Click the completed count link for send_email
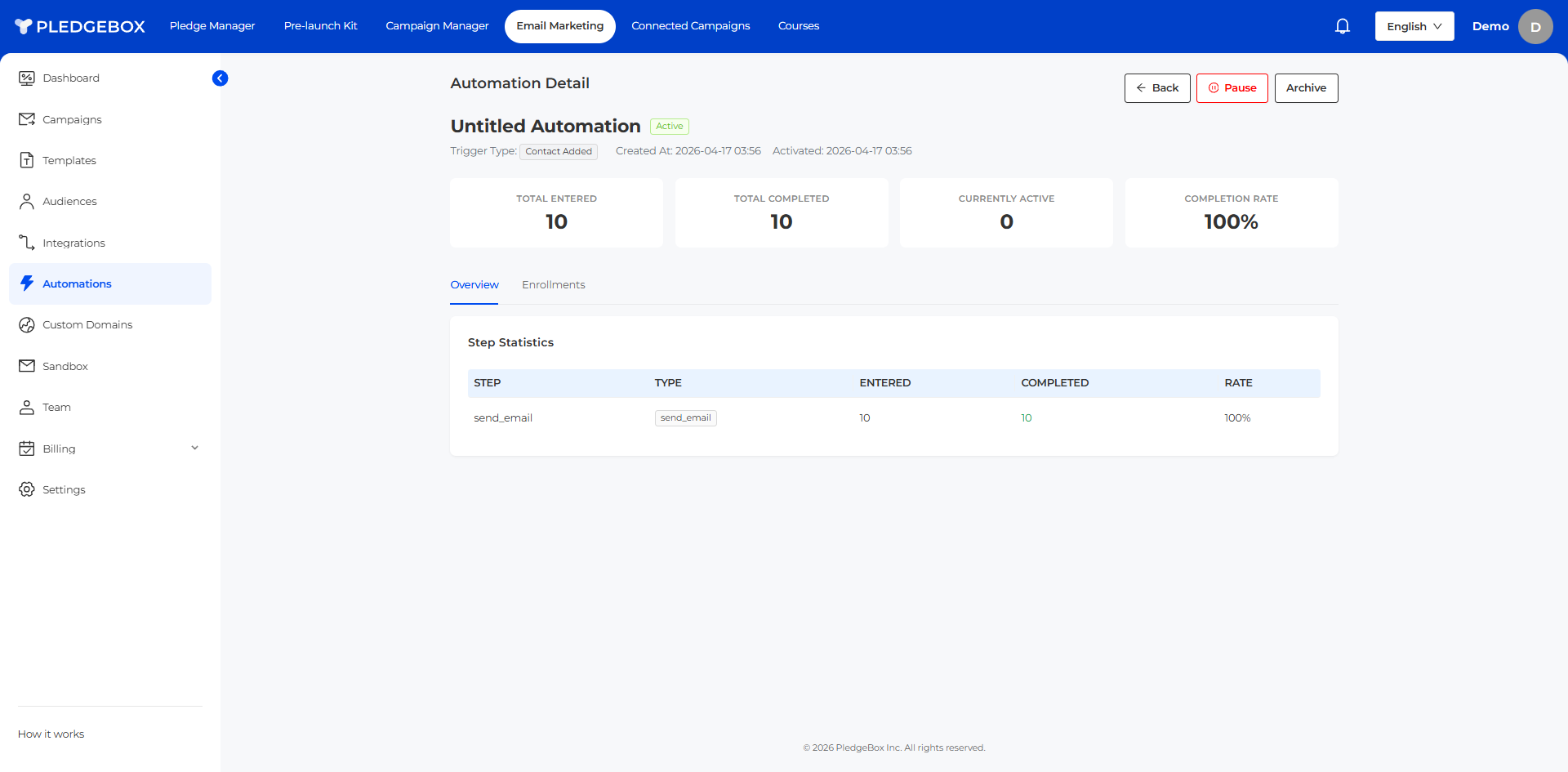The width and height of the screenshot is (1568, 772). click(x=1027, y=418)
